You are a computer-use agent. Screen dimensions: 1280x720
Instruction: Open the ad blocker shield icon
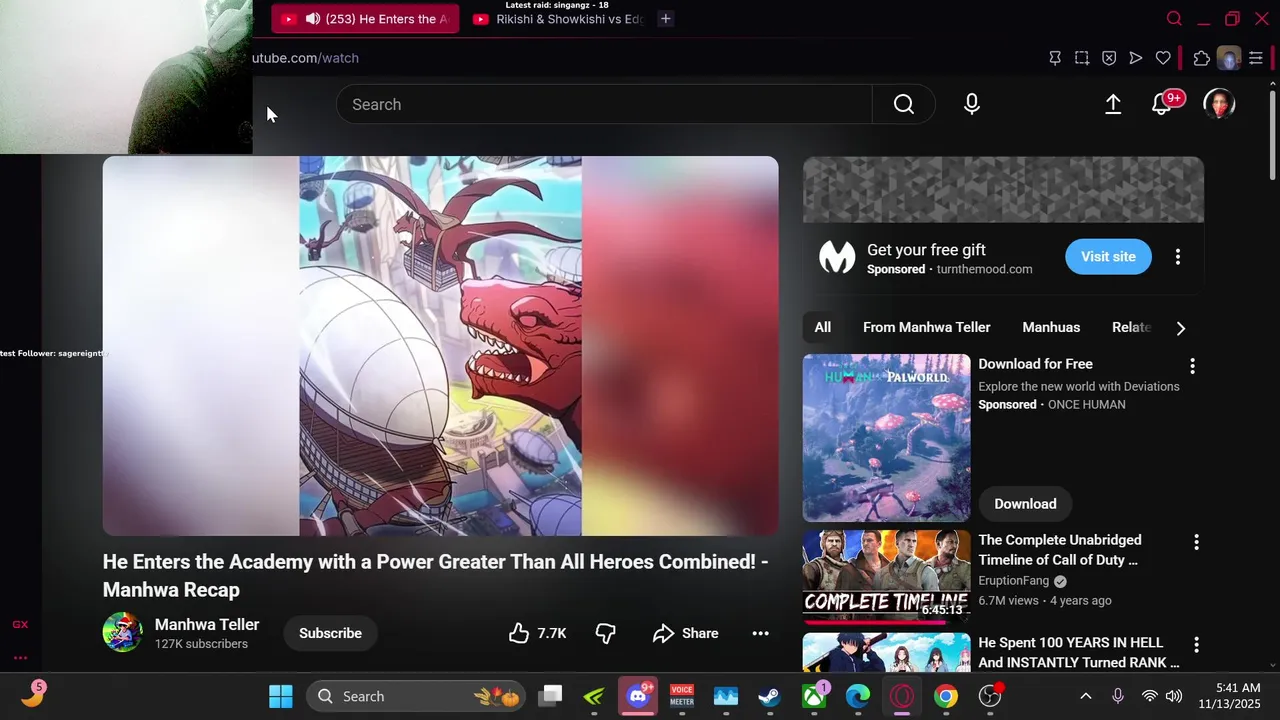(x=1109, y=58)
